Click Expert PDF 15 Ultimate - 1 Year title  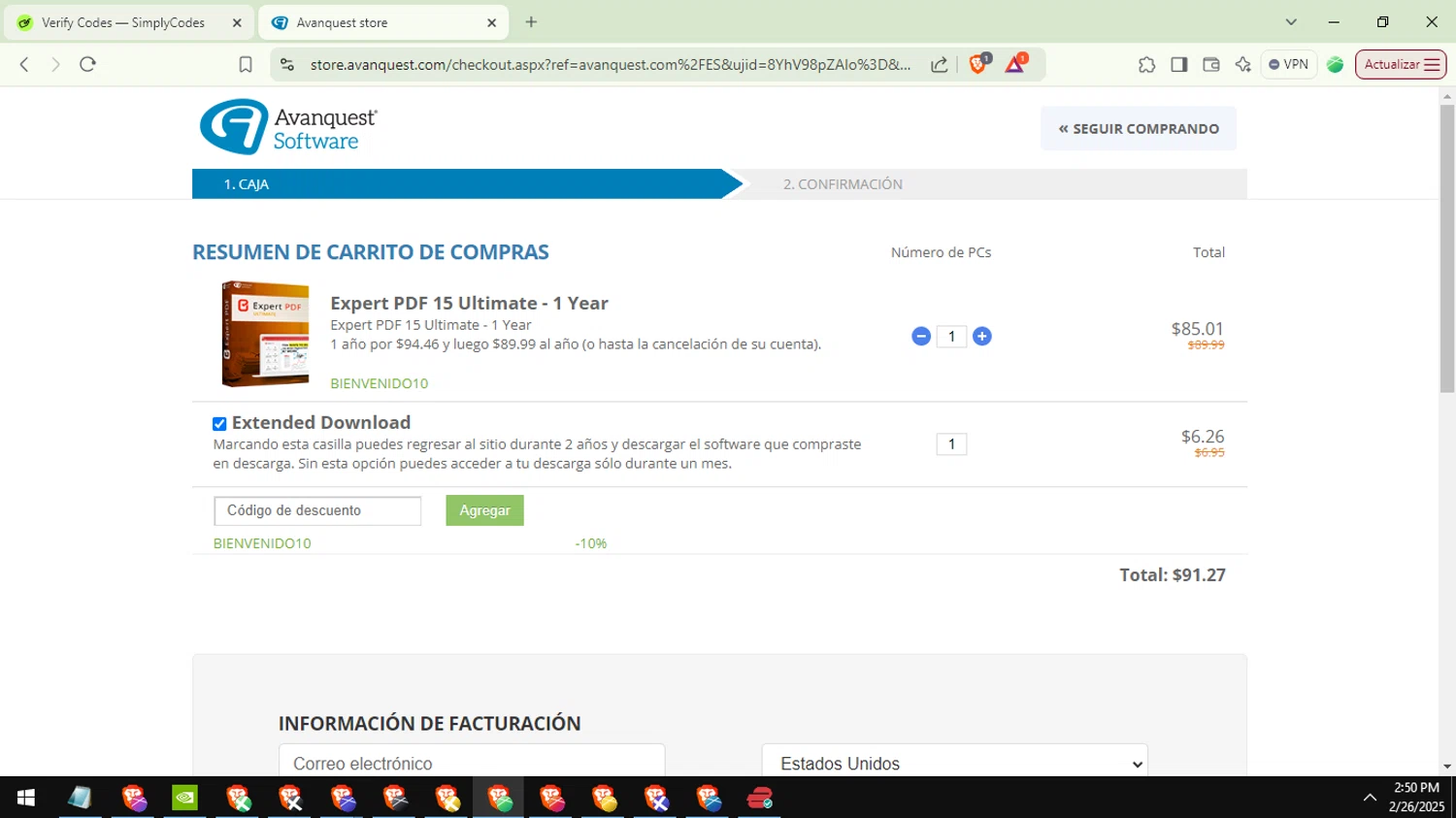(470, 303)
